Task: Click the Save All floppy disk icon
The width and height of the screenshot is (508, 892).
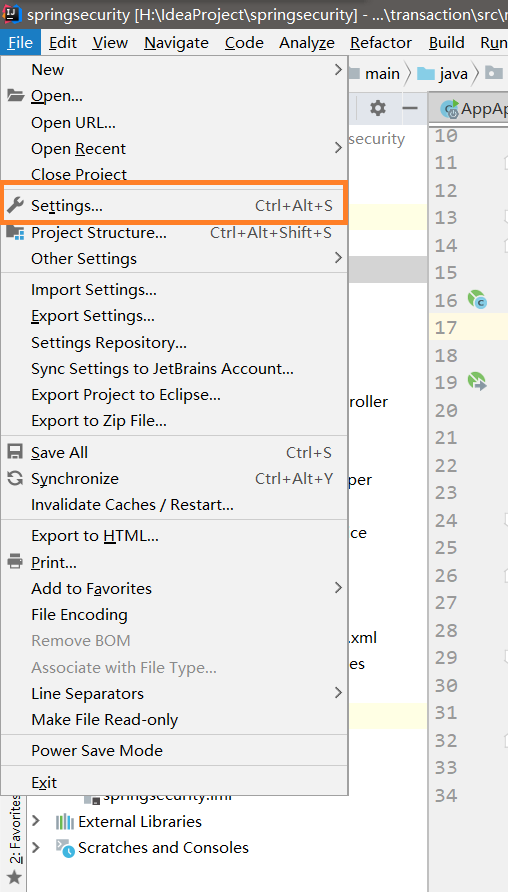Action: coord(15,452)
